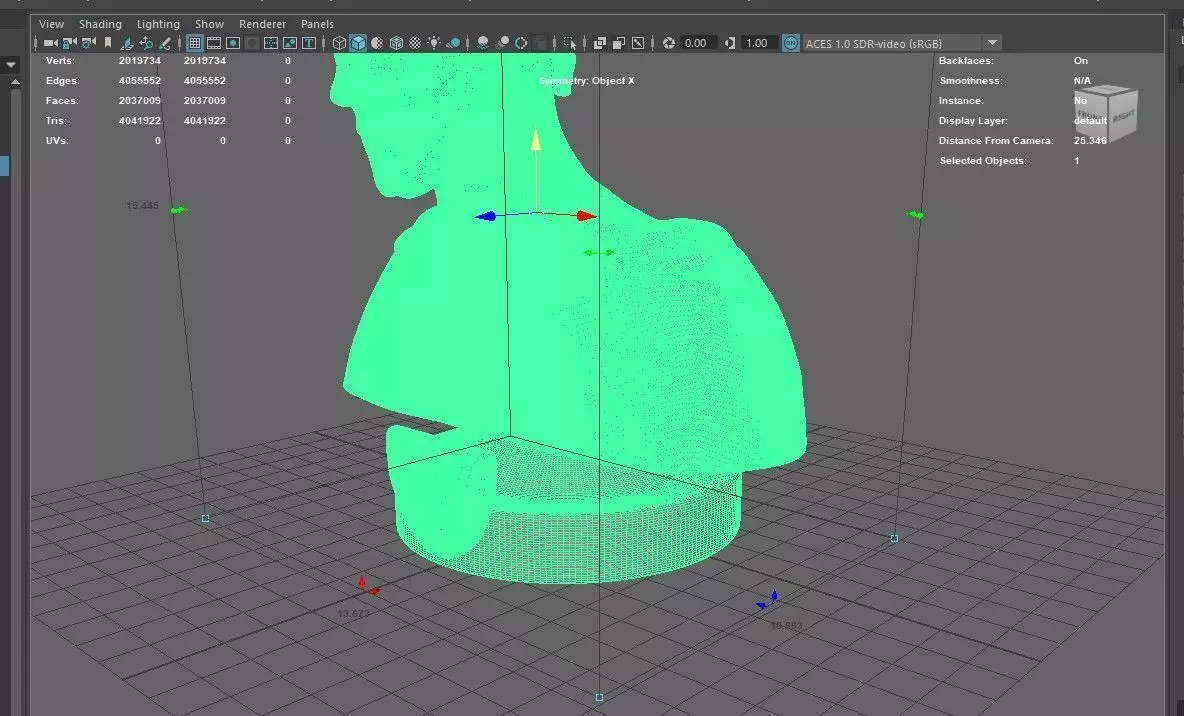Click the camera Bookmarks icon
Viewport: 1184px width, 716px height.
tap(108, 43)
